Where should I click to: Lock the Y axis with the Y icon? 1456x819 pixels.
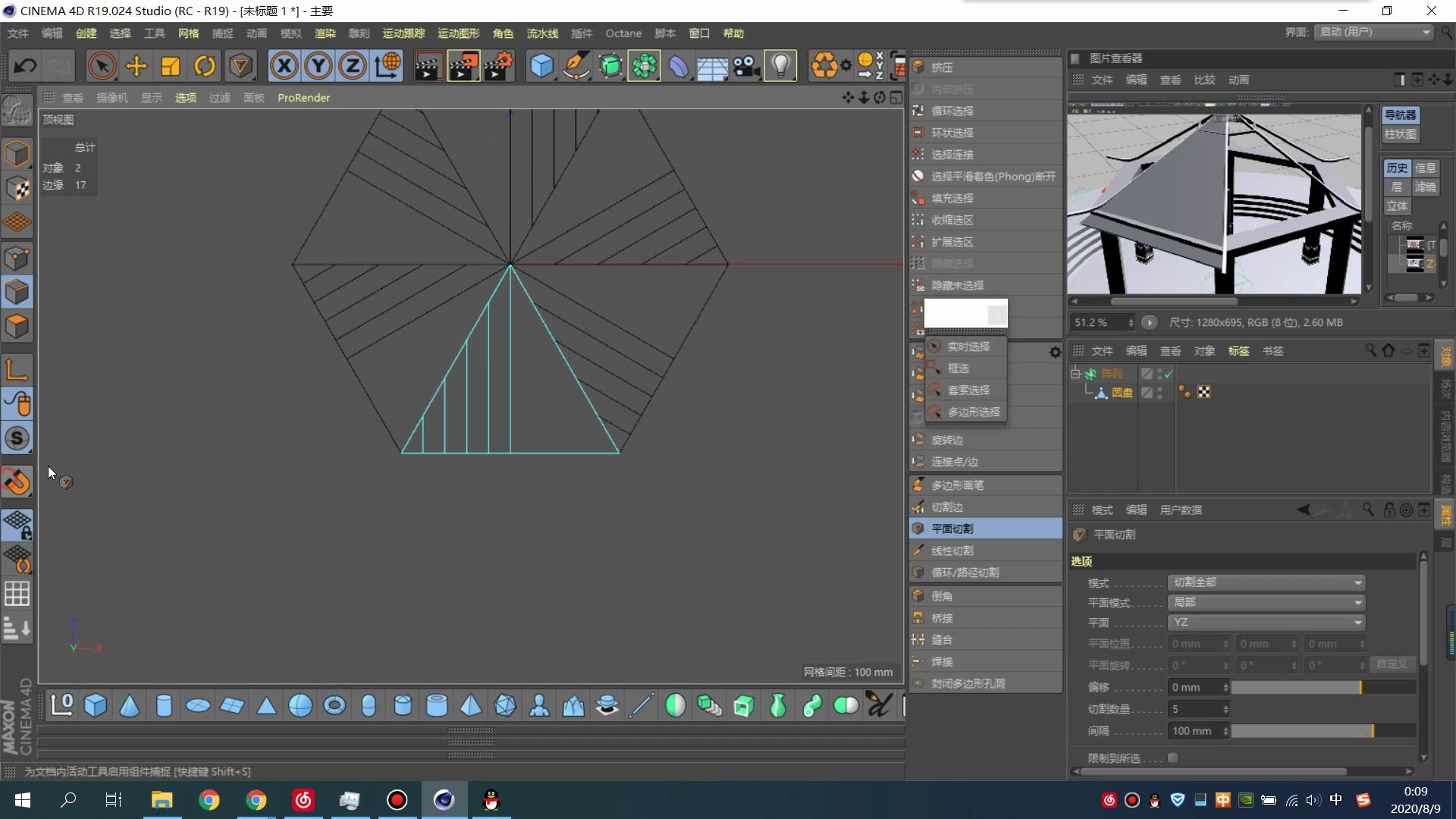pyautogui.click(x=318, y=66)
